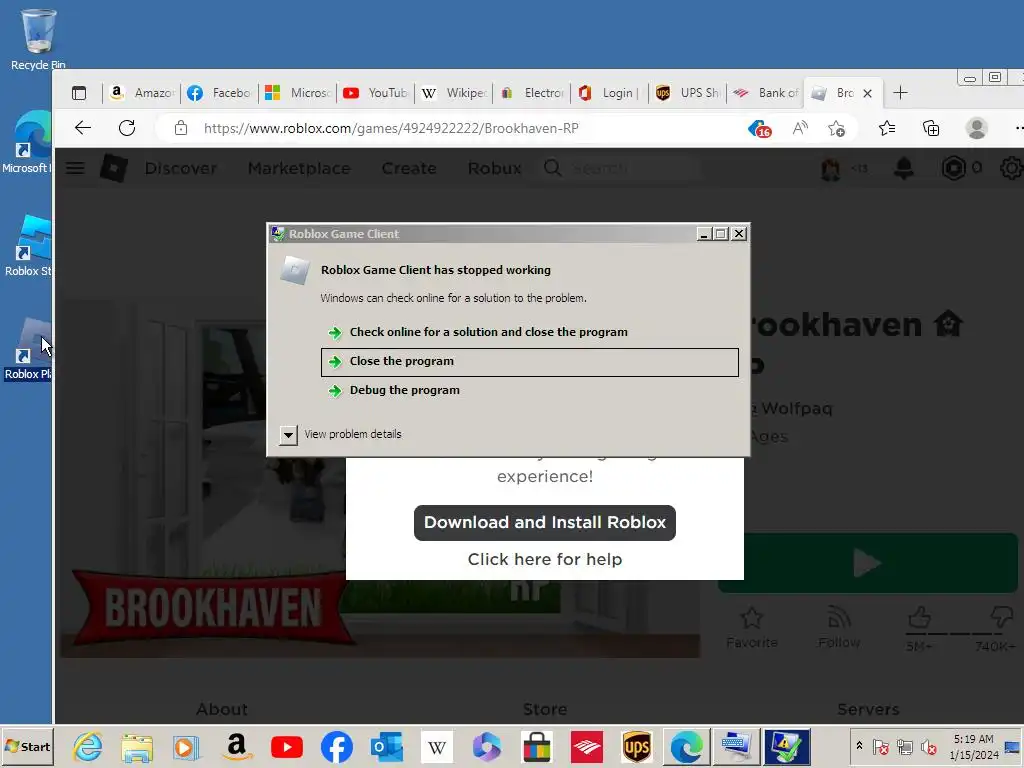Open File Explorer folder in taskbar
The image size is (1024, 768).
point(137,747)
